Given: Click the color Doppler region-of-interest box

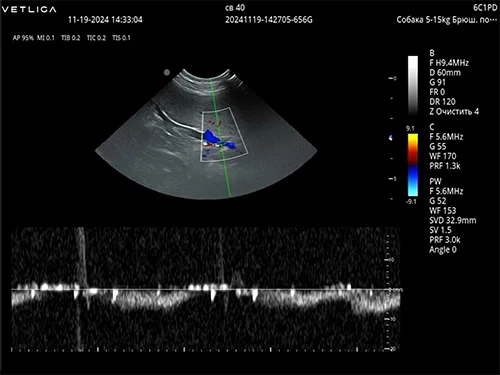Looking at the screenshot, I should point(224,134).
